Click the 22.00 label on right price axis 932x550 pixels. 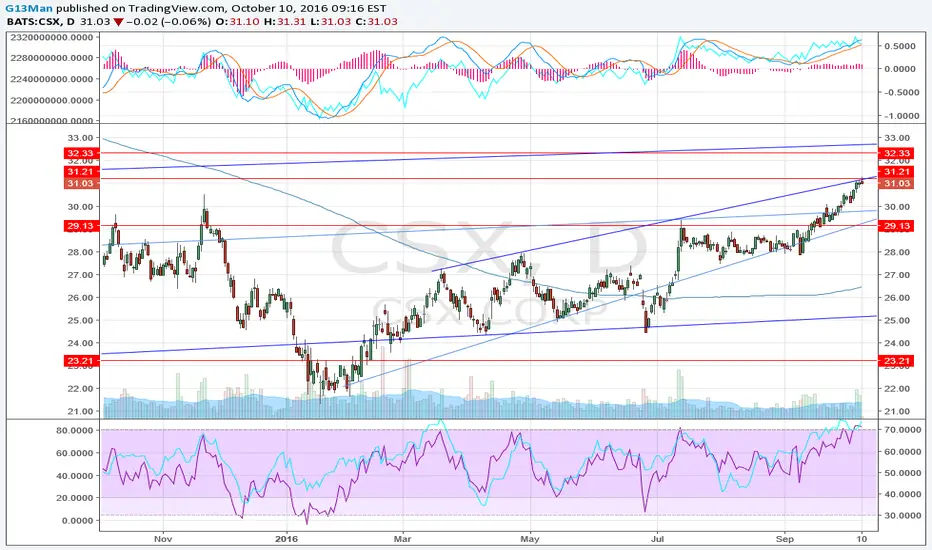pos(896,389)
